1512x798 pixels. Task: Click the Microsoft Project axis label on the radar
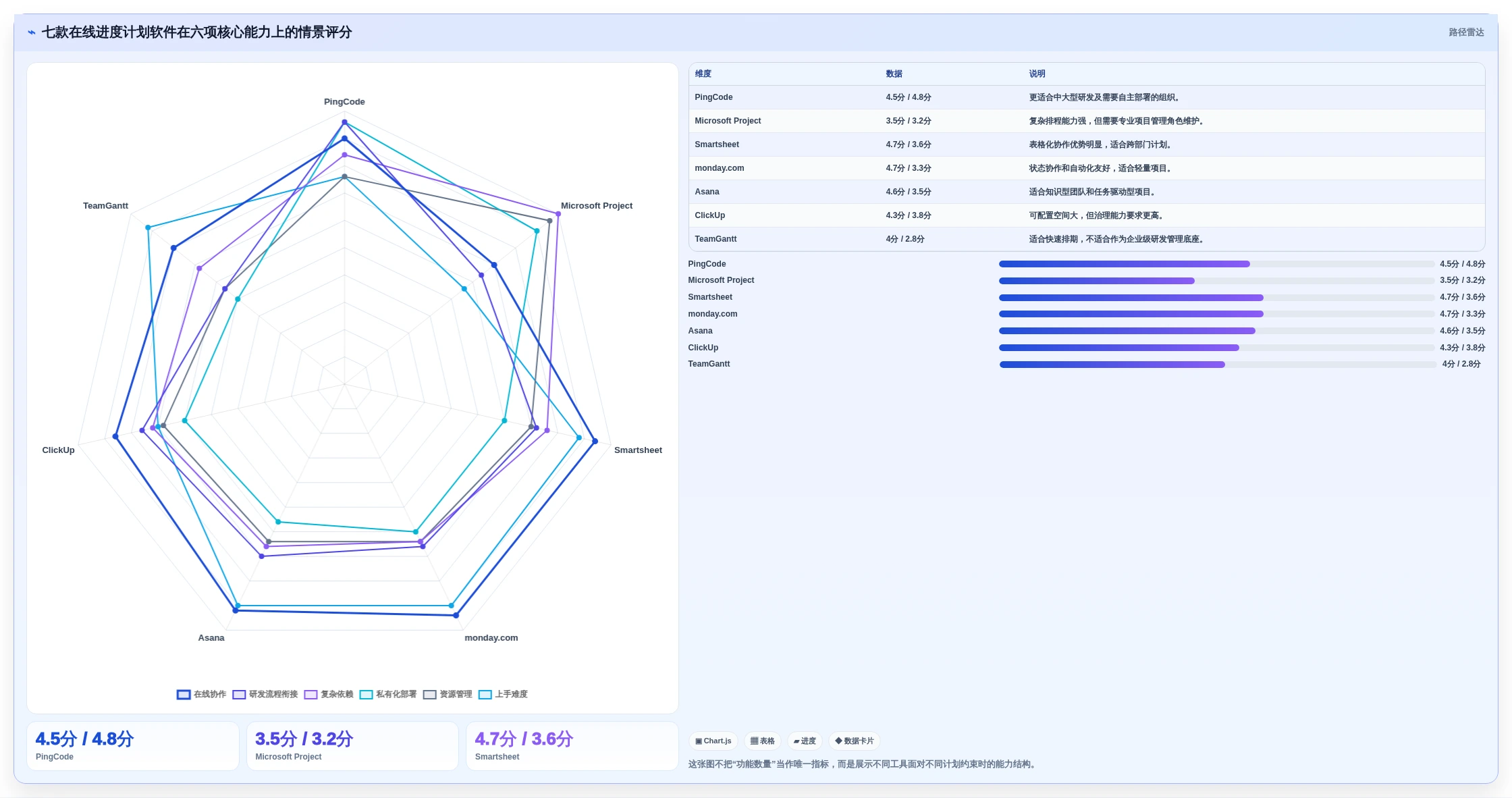click(x=597, y=206)
